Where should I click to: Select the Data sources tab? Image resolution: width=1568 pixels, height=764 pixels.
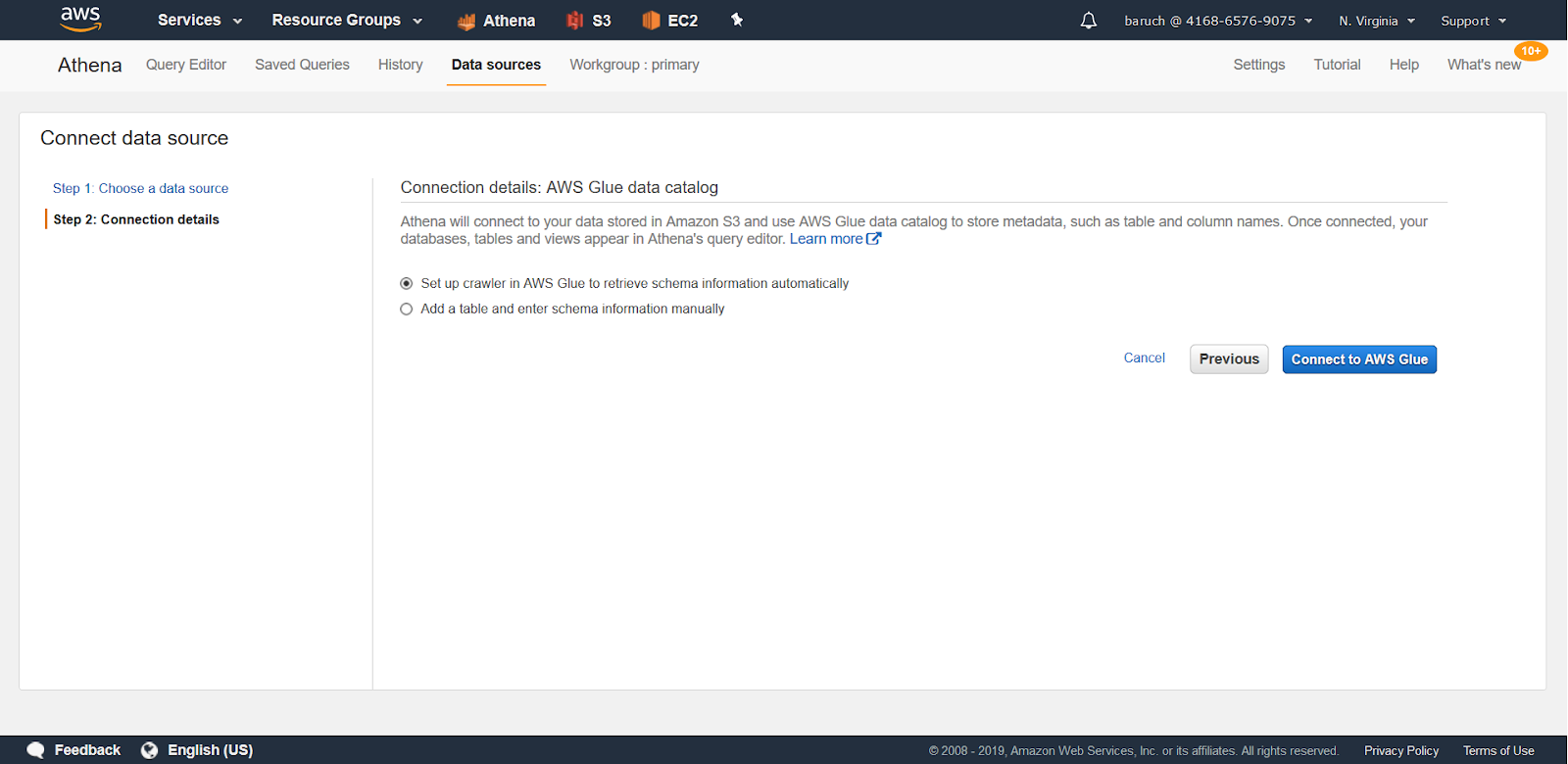point(496,65)
